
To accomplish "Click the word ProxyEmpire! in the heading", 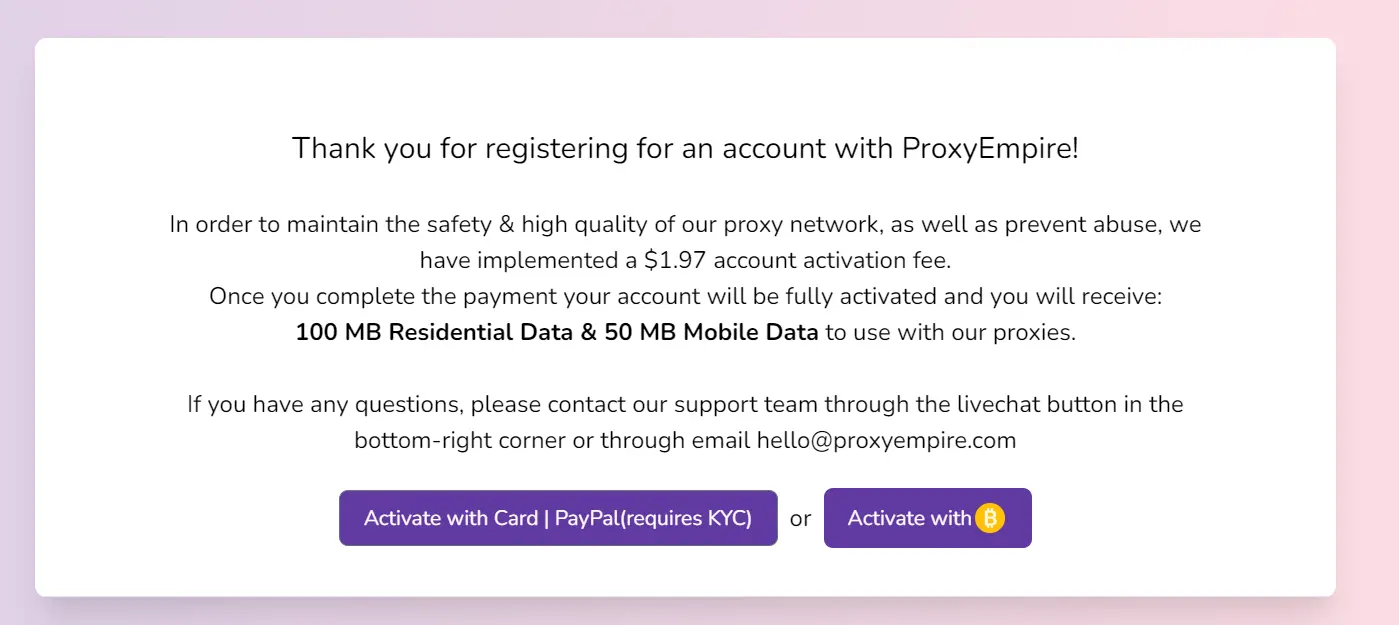I will pos(990,148).
